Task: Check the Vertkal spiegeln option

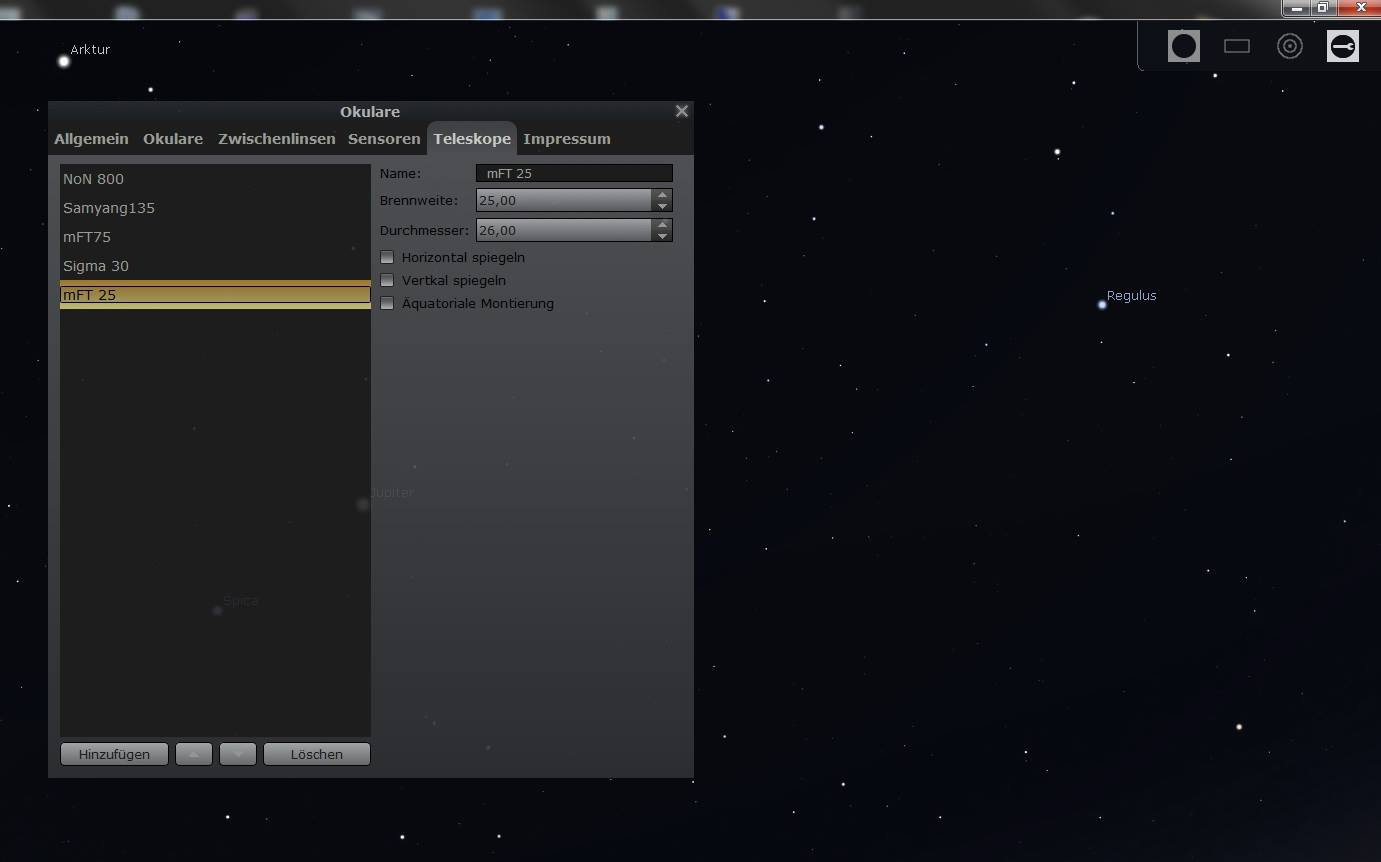Action: pyautogui.click(x=387, y=280)
